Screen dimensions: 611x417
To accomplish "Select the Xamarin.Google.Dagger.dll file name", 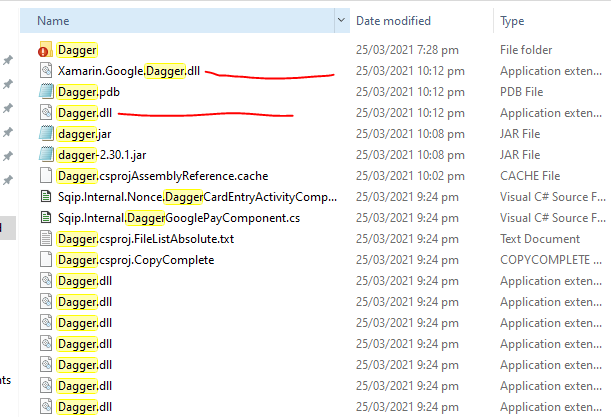I will (129, 71).
